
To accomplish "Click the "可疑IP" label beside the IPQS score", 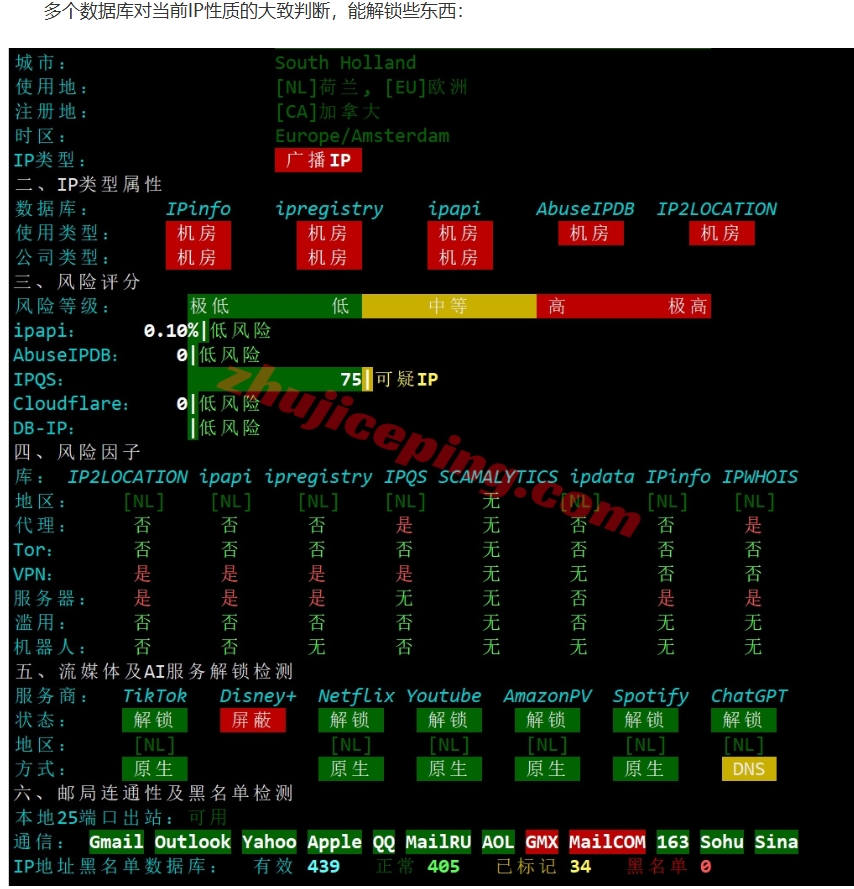I will pyautogui.click(x=407, y=379).
